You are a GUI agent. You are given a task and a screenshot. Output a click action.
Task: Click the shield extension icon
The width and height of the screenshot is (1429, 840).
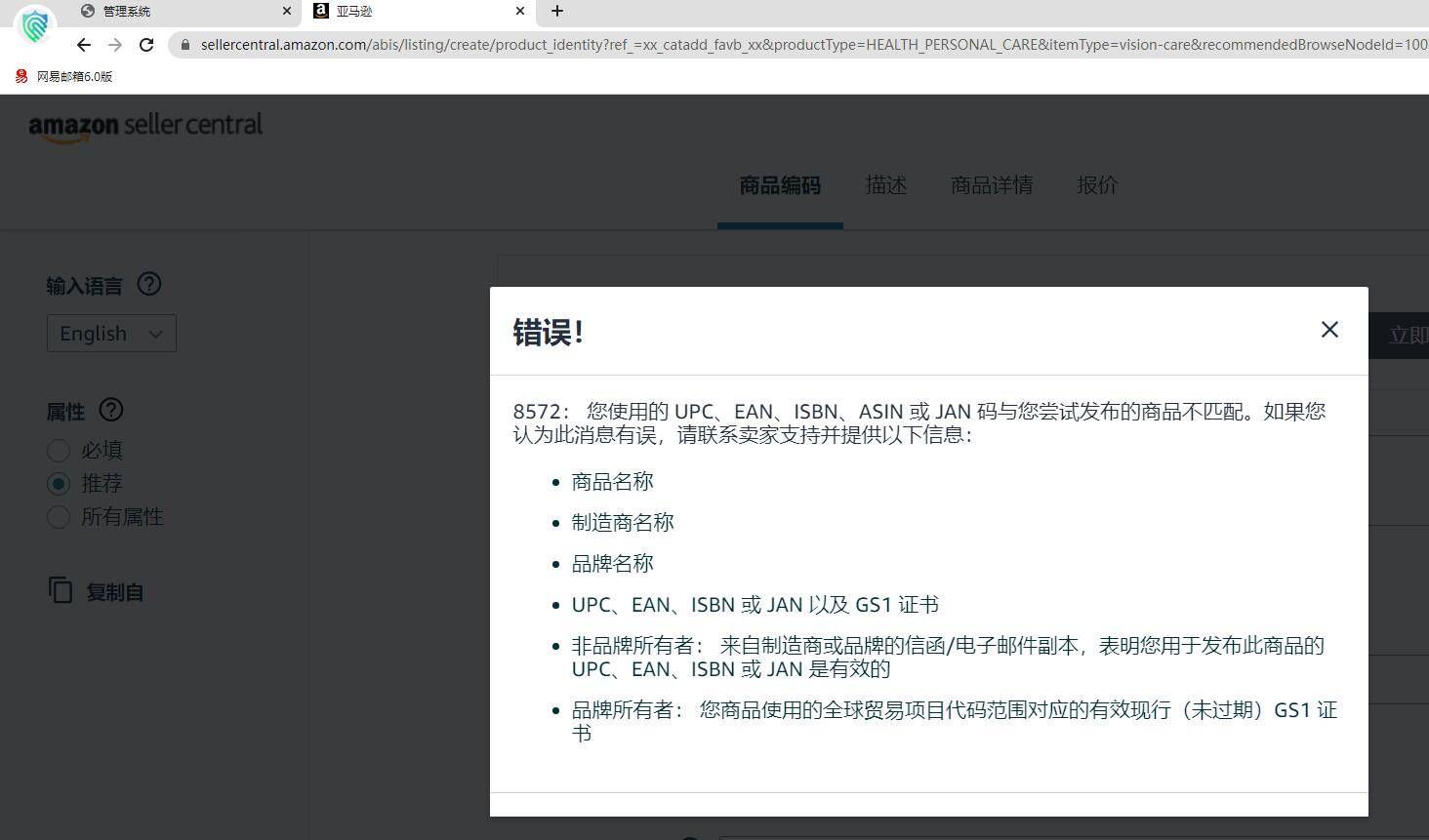(x=36, y=25)
